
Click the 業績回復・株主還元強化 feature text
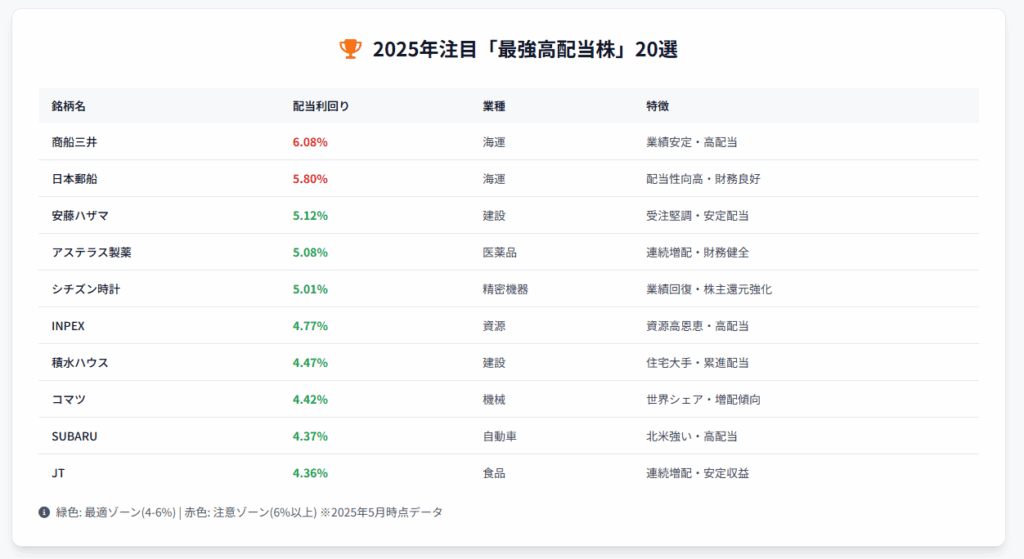pyautogui.click(x=709, y=289)
